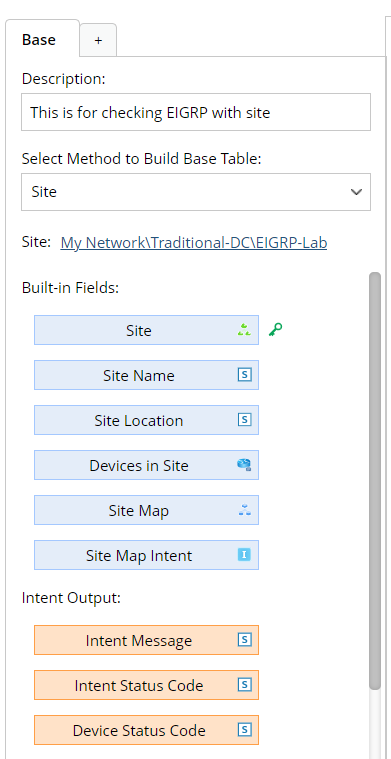Open the My Network\Traditional-DC\EIGRP-Lab site link
The height and width of the screenshot is (759, 391).
pyautogui.click(x=194, y=243)
